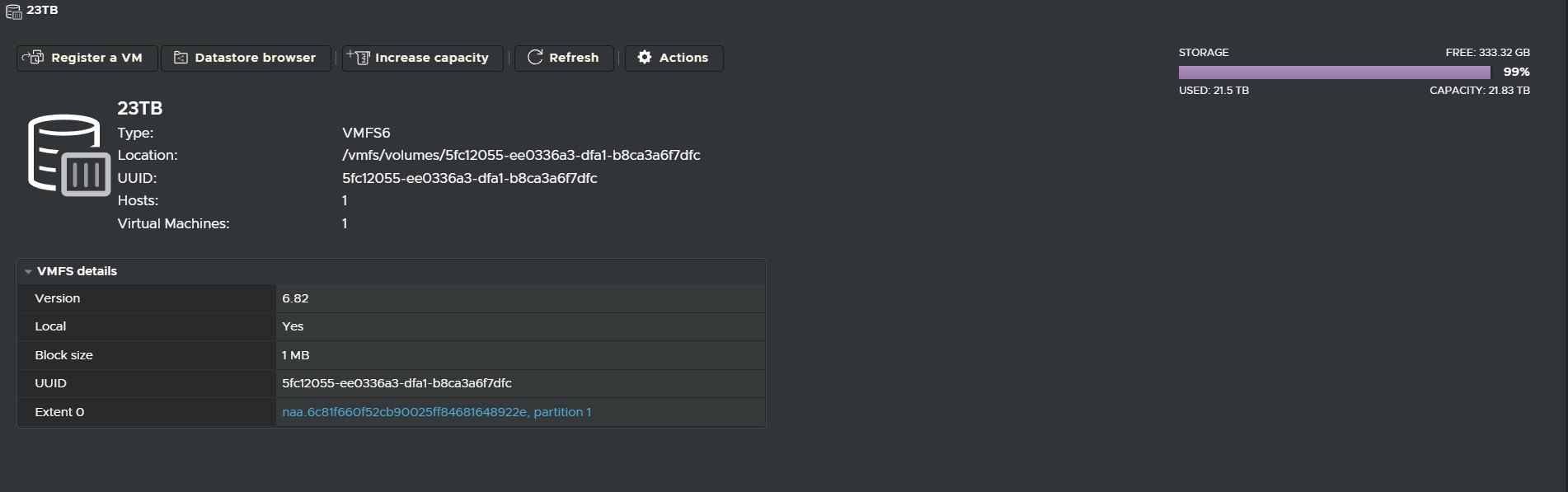Click the Increase capacity icon
Image resolution: width=1568 pixels, height=492 pixels.
coord(358,58)
